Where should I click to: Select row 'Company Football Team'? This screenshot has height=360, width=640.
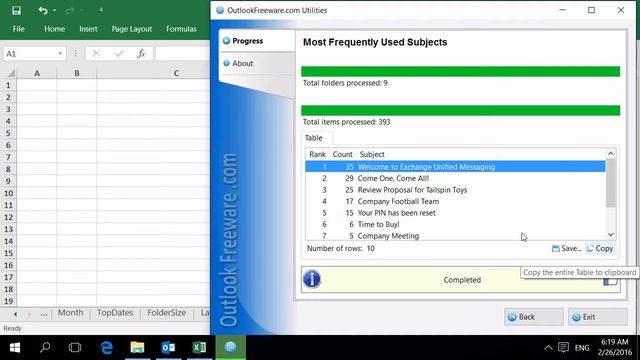click(455, 201)
